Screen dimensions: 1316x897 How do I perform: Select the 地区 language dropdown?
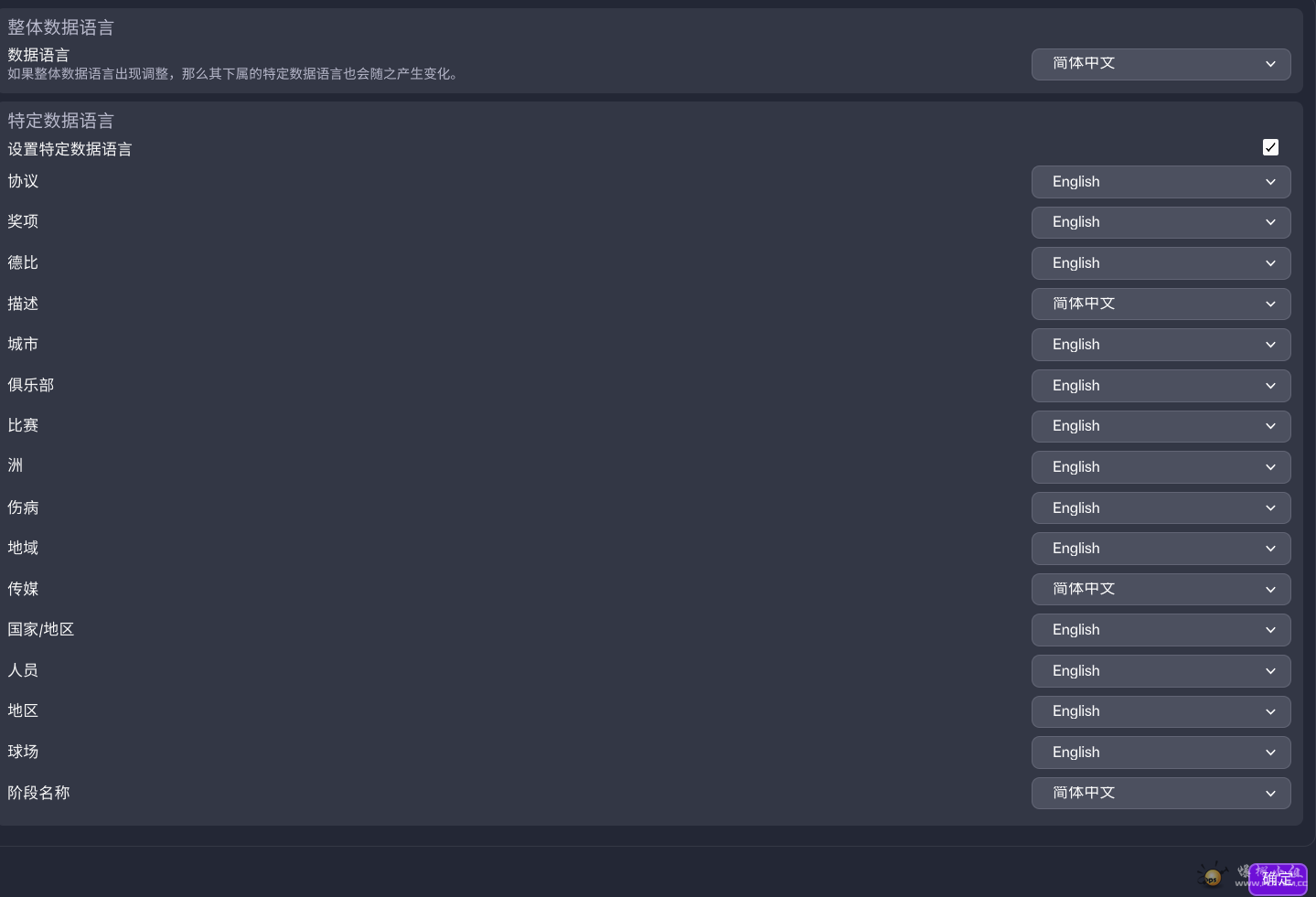(1161, 711)
